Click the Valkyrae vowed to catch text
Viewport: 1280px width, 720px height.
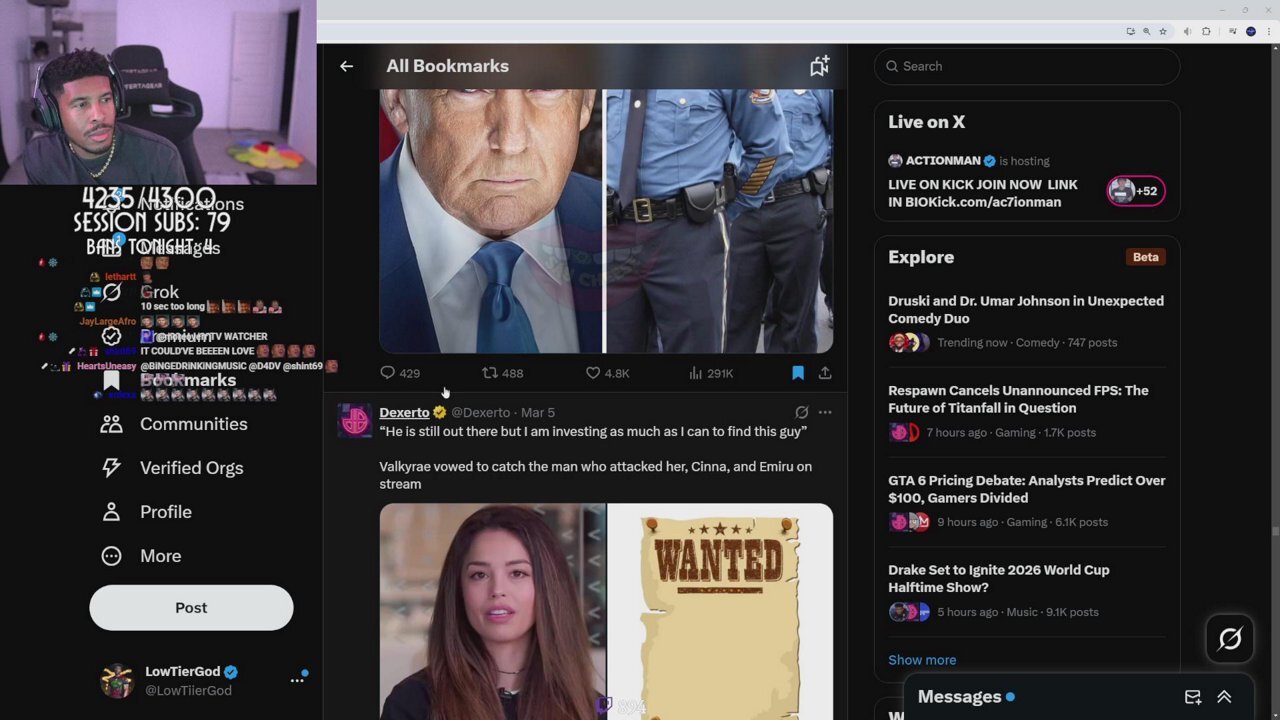(x=595, y=475)
